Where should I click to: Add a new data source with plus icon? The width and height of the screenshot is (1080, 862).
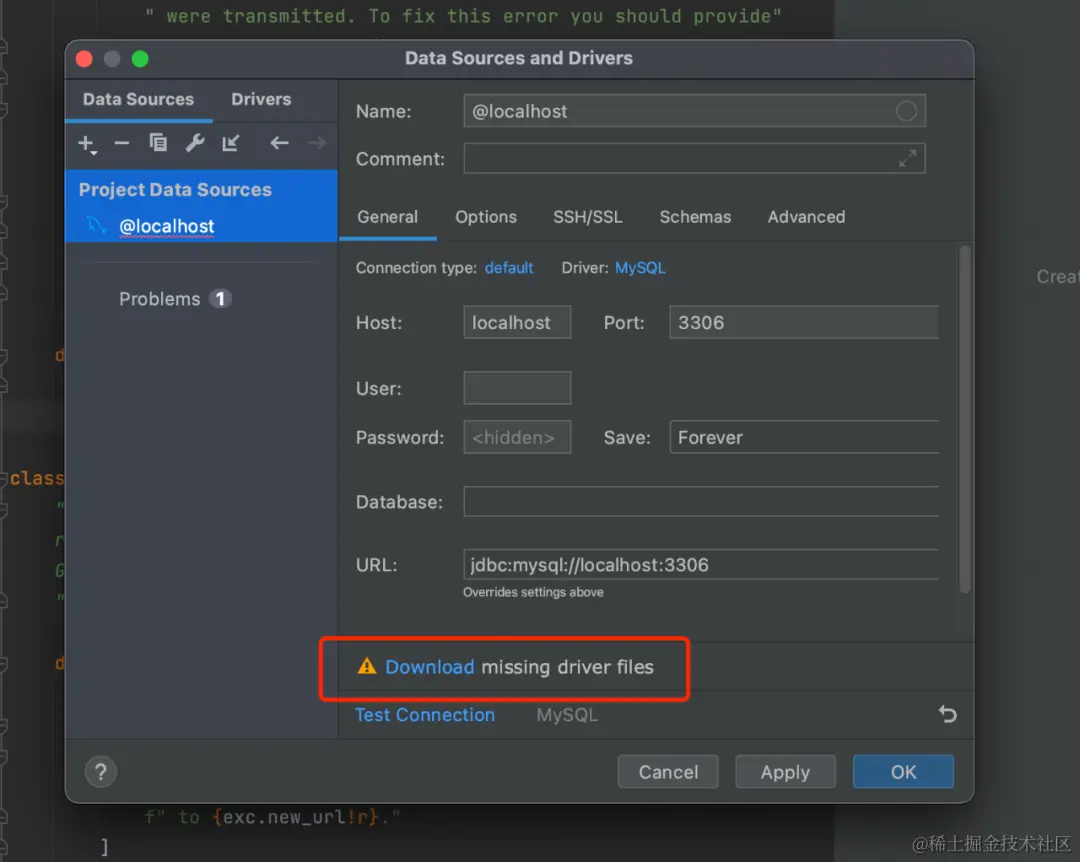(x=86, y=143)
